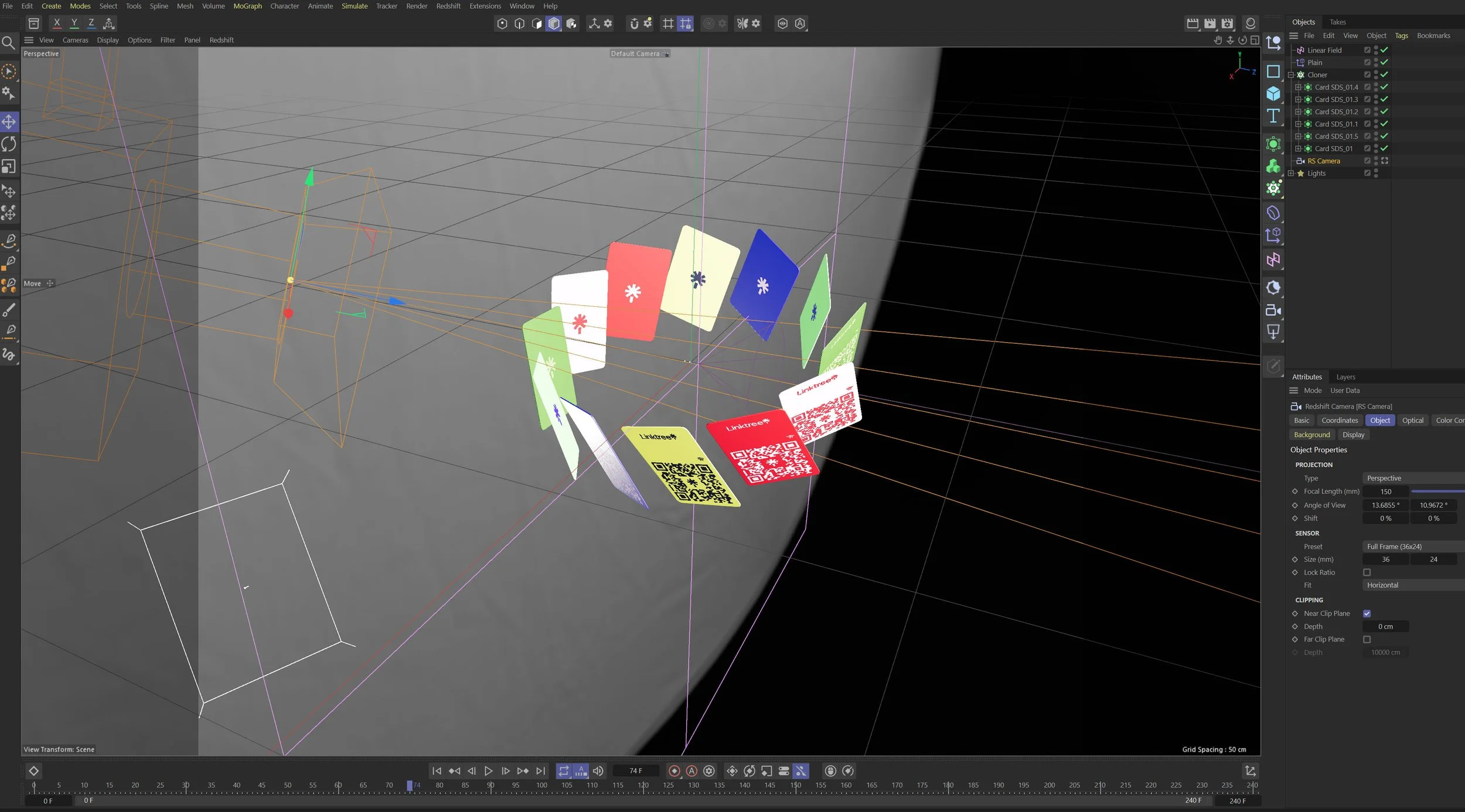Disable the Near Clip Plane checkbox
This screenshot has width=1465, height=812.
(1367, 613)
